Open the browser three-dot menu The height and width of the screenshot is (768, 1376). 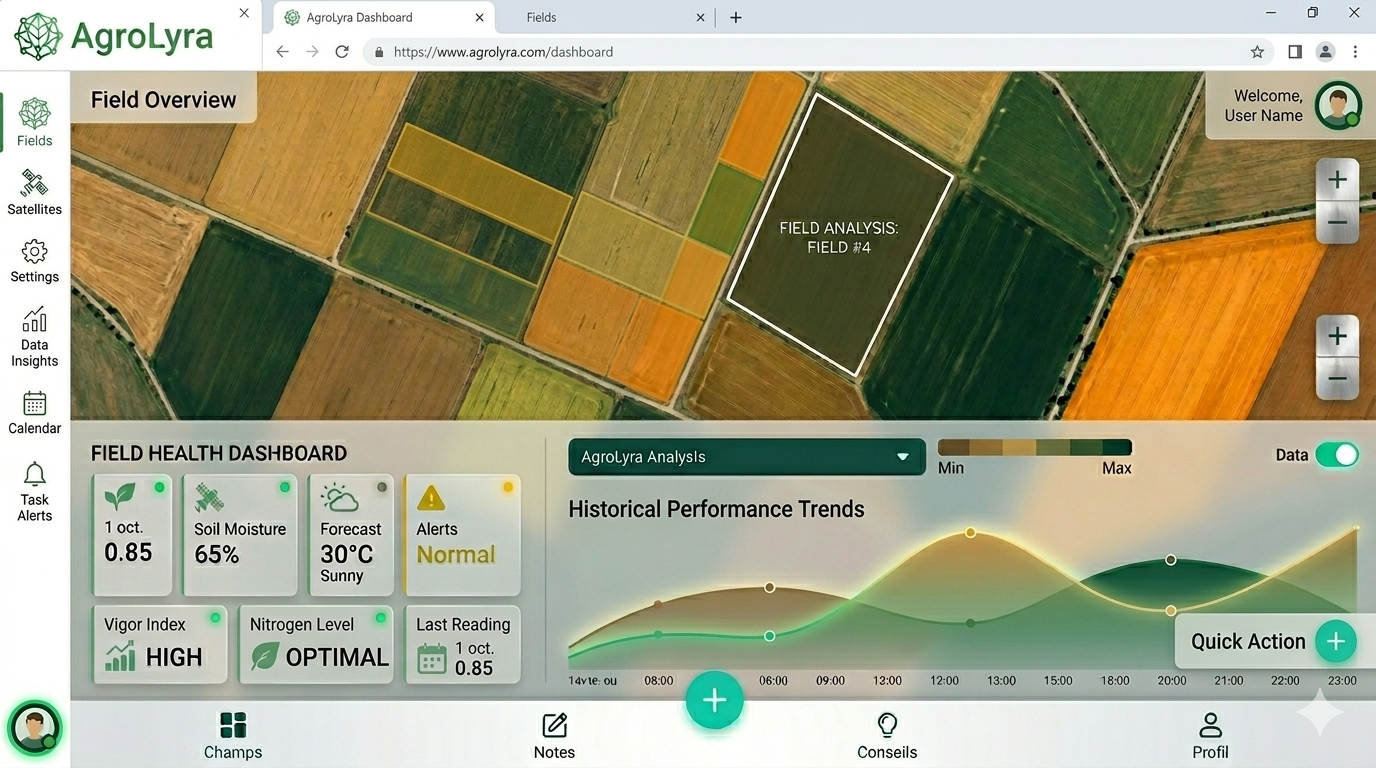[1355, 52]
